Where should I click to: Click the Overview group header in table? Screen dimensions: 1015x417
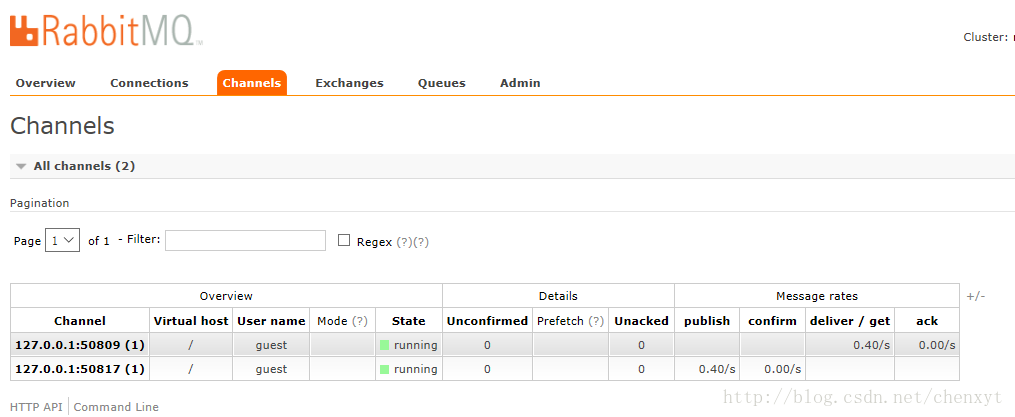[226, 296]
